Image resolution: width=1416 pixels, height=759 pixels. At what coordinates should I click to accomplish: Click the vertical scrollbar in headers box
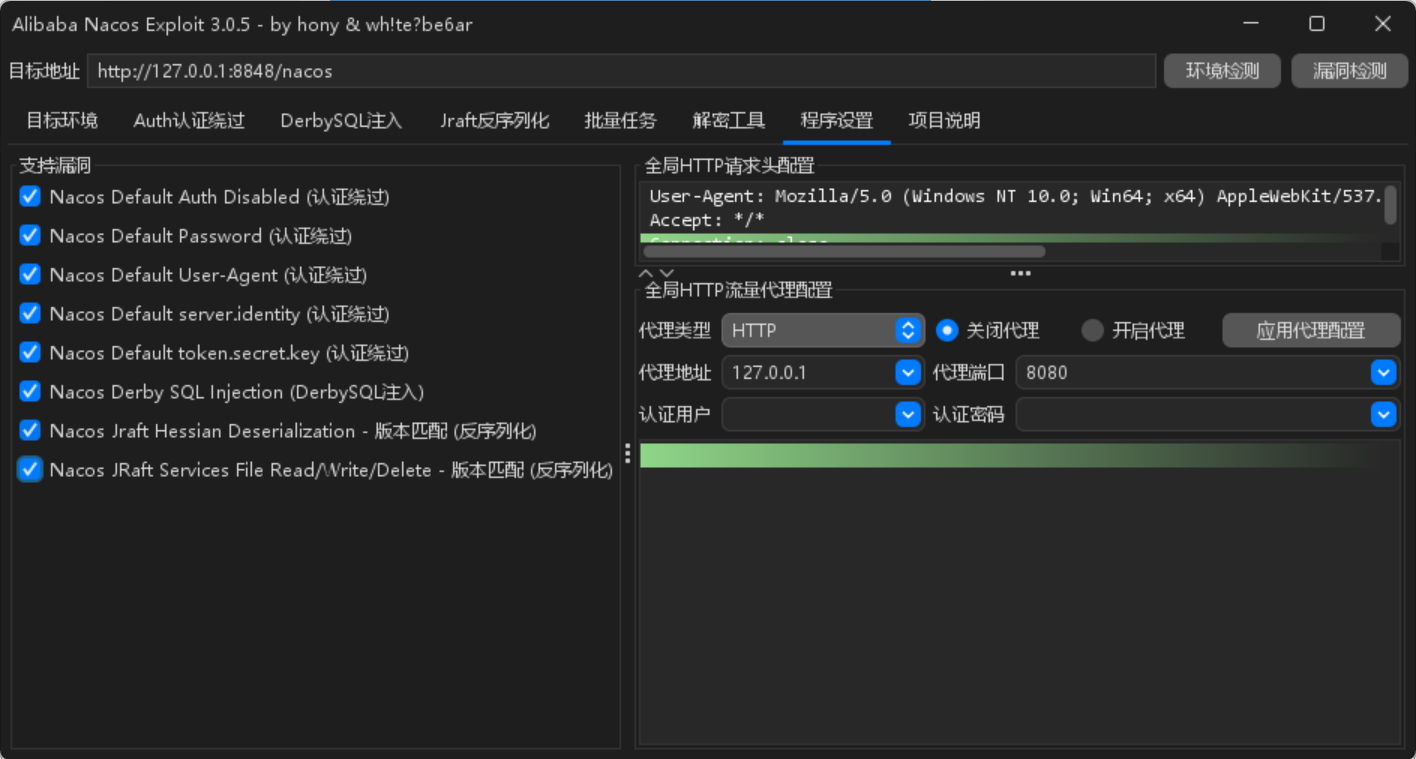[1390, 204]
